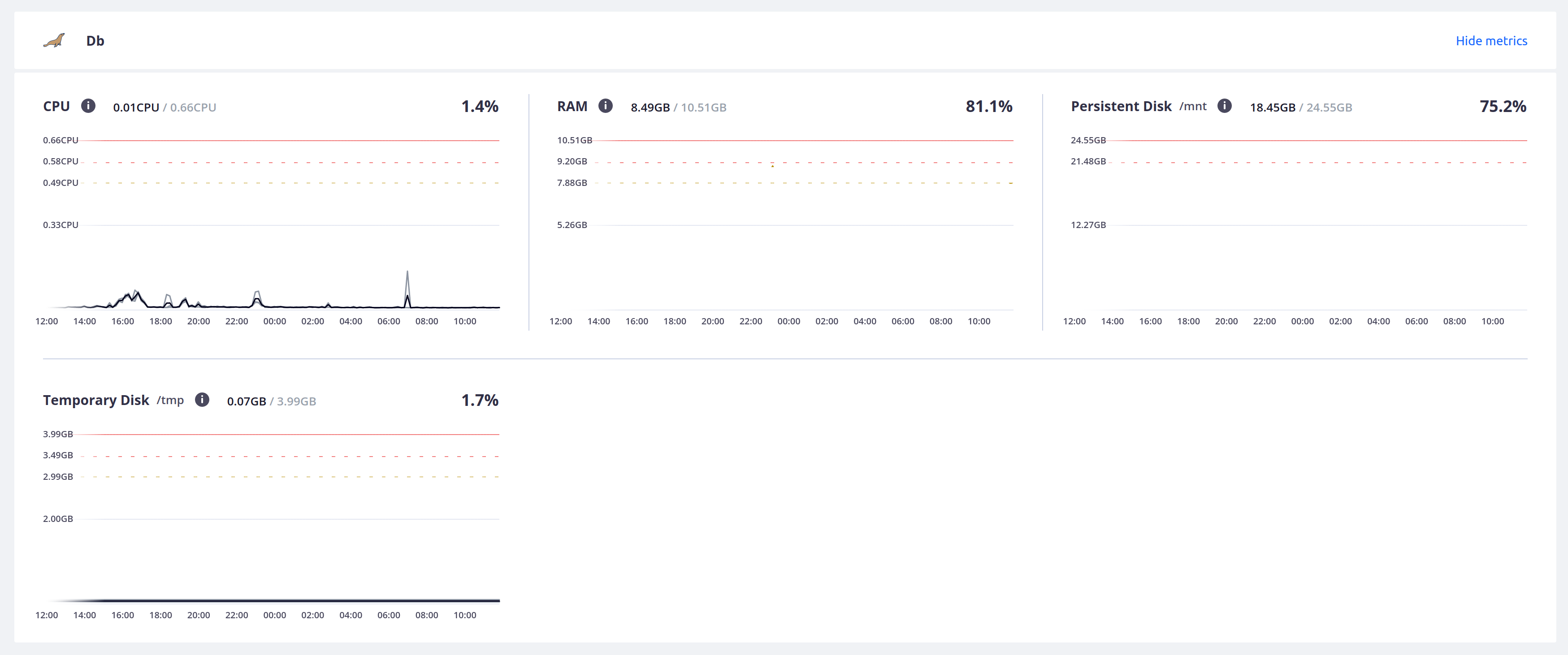This screenshot has height=655, width=1568.
Task: Click the 3.99GB temporary disk limit label
Action: [x=58, y=434]
